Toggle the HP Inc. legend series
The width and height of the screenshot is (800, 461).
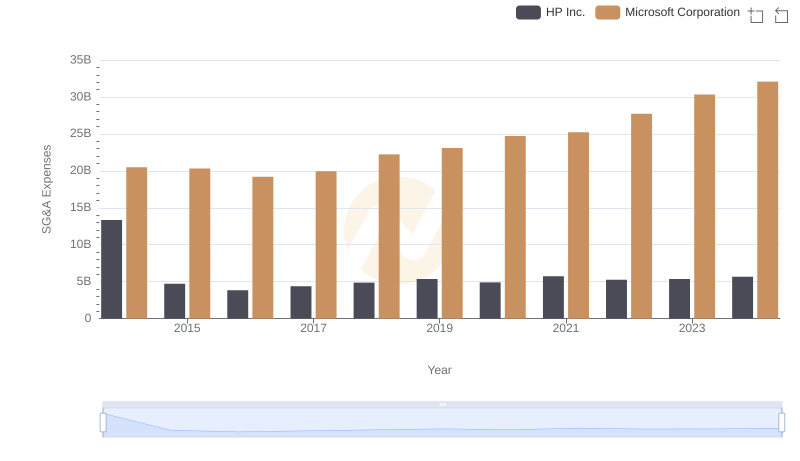(550, 12)
